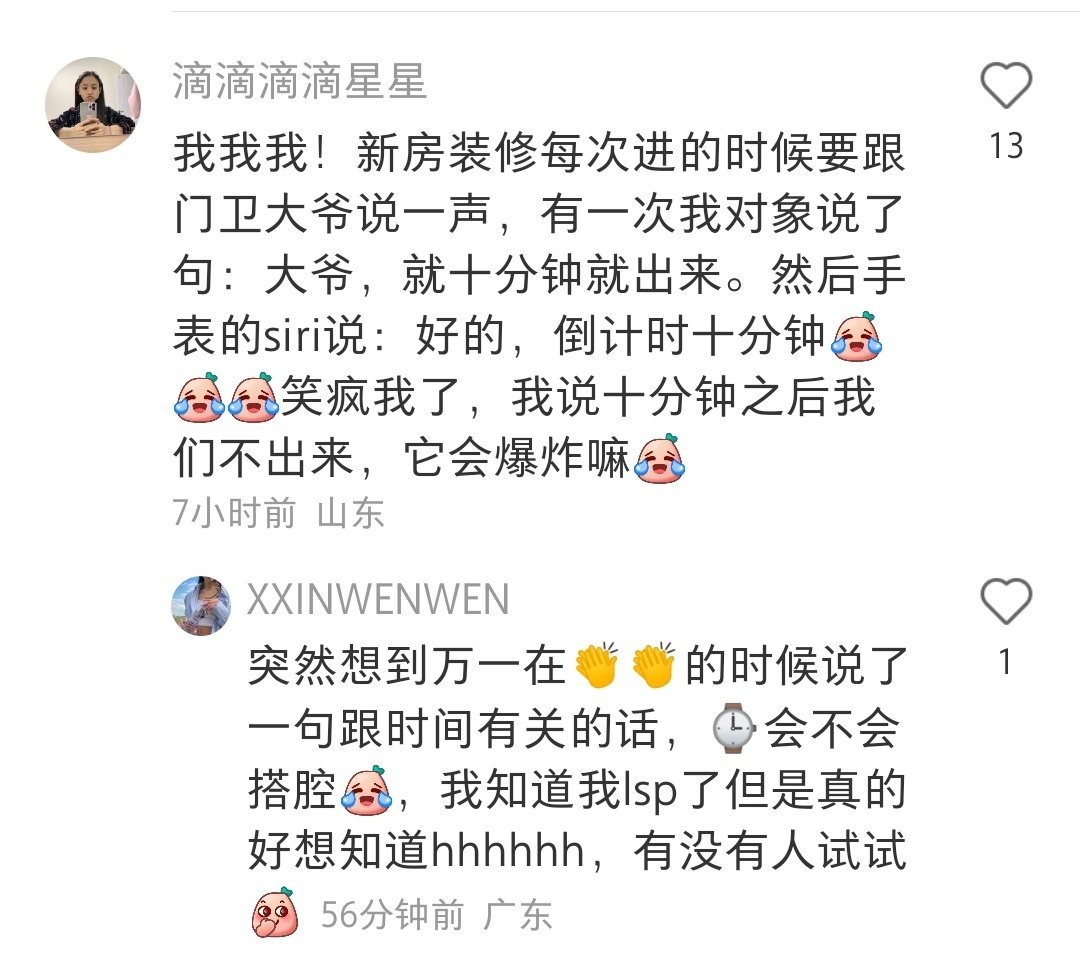1080x953 pixels.
Task: Tap the timestamp 56分钟前 广东
Action: [x=436, y=914]
